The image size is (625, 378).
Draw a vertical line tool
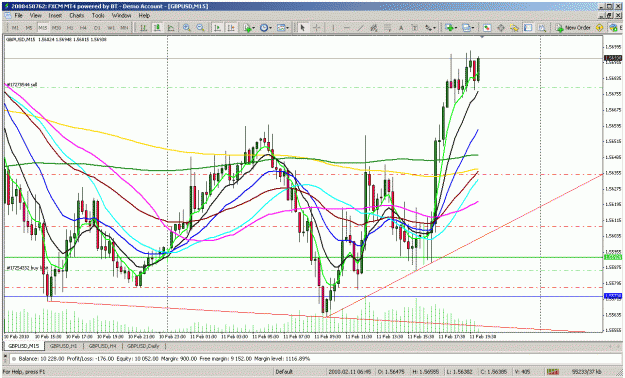[333, 28]
